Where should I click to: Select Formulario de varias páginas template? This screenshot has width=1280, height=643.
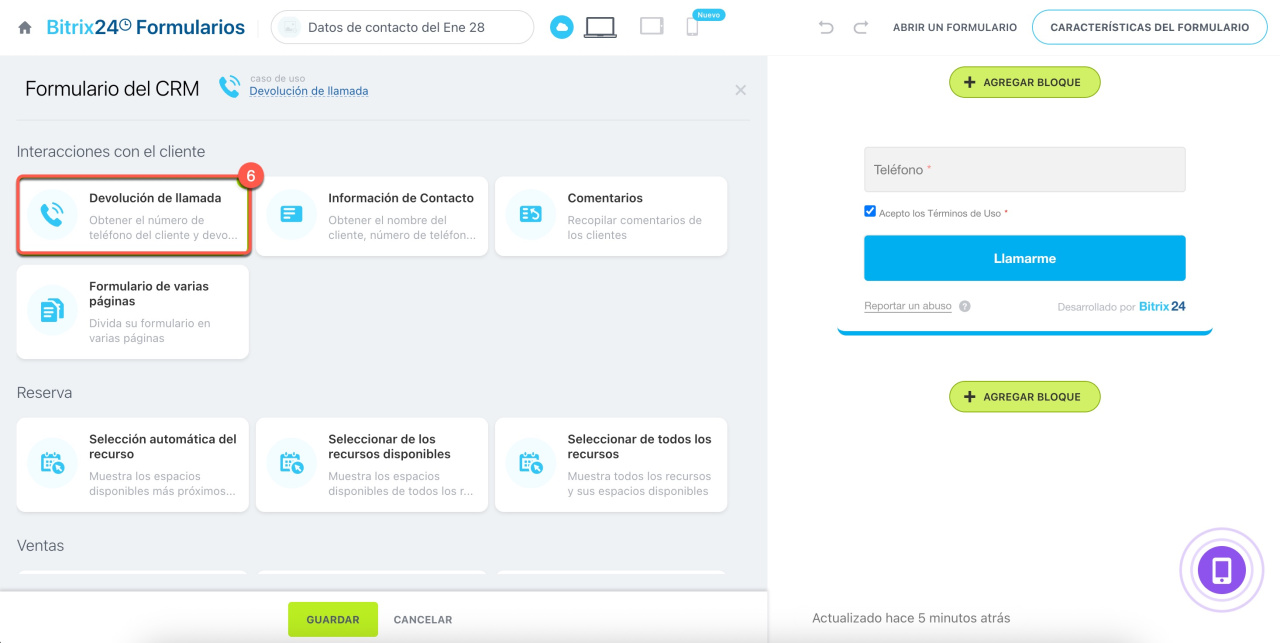133,311
